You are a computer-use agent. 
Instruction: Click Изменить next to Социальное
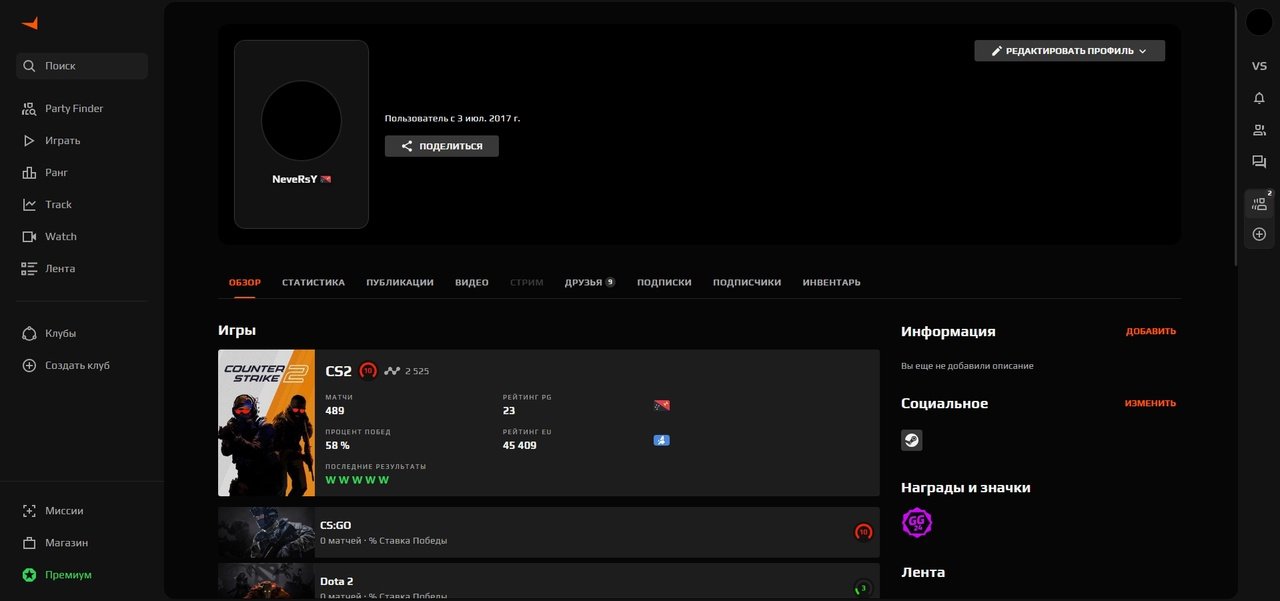[x=1150, y=403]
